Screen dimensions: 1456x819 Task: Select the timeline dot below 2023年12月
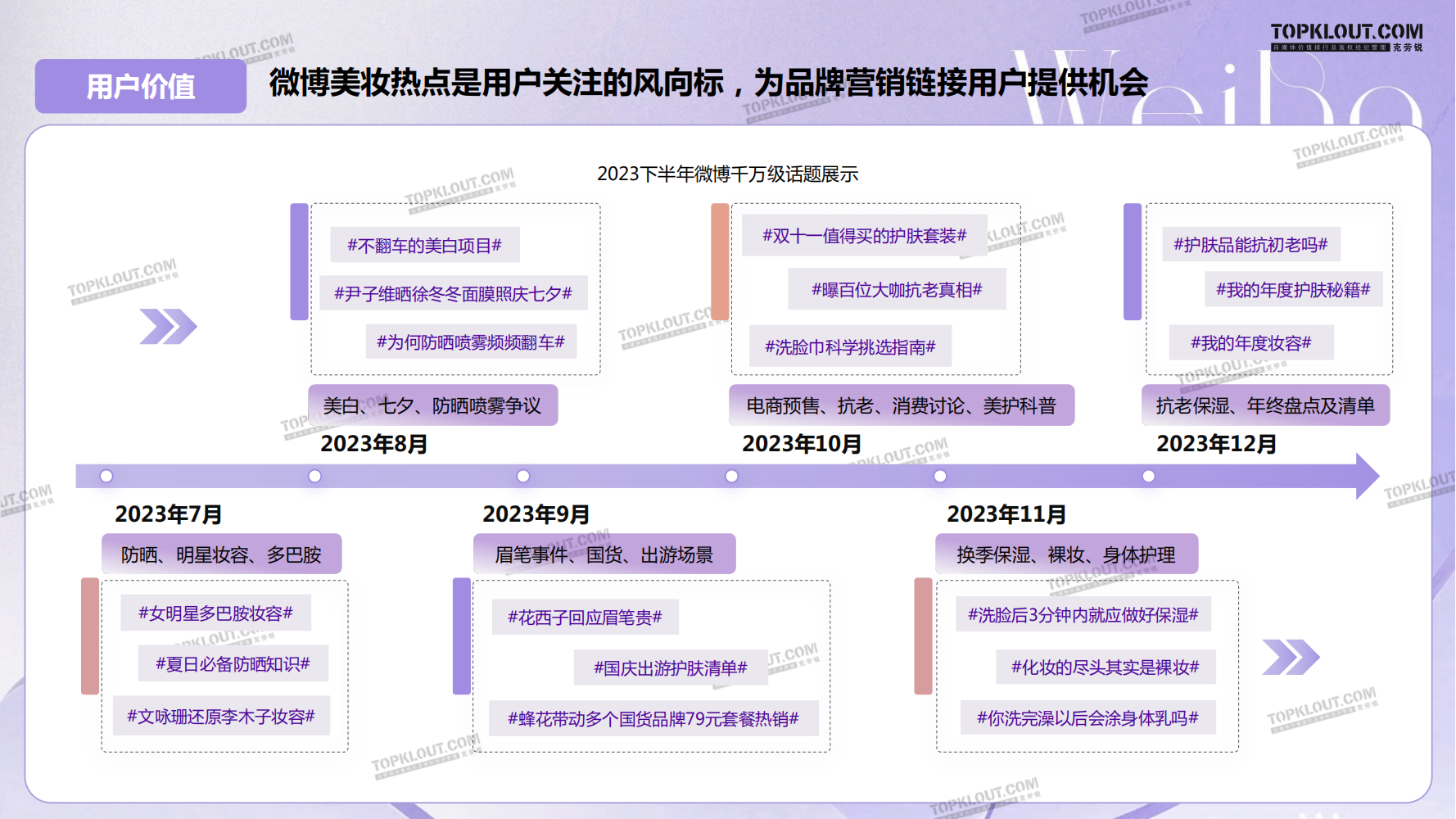click(x=1149, y=476)
